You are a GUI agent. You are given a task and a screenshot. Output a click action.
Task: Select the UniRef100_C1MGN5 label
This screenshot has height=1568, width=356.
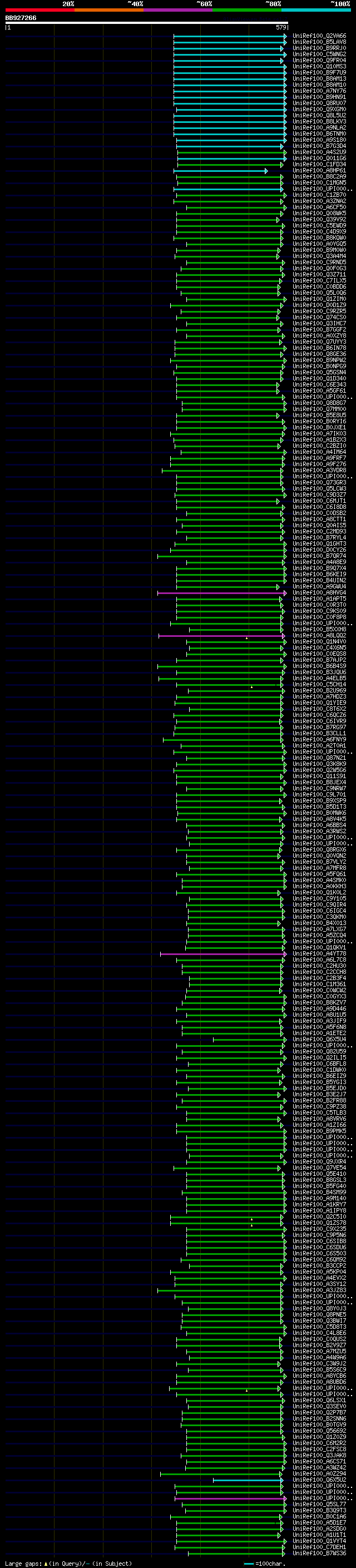point(319,182)
